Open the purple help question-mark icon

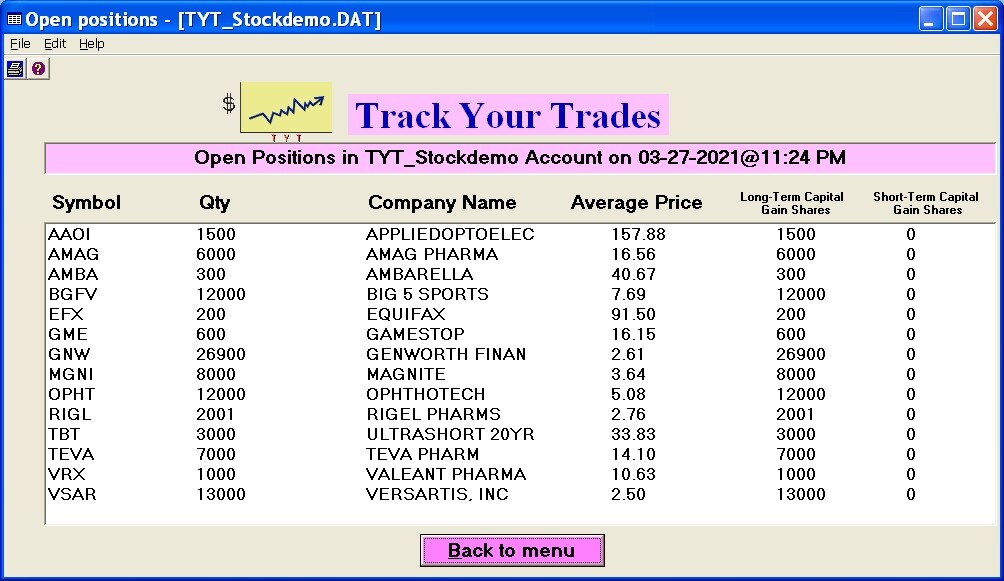(x=38, y=69)
